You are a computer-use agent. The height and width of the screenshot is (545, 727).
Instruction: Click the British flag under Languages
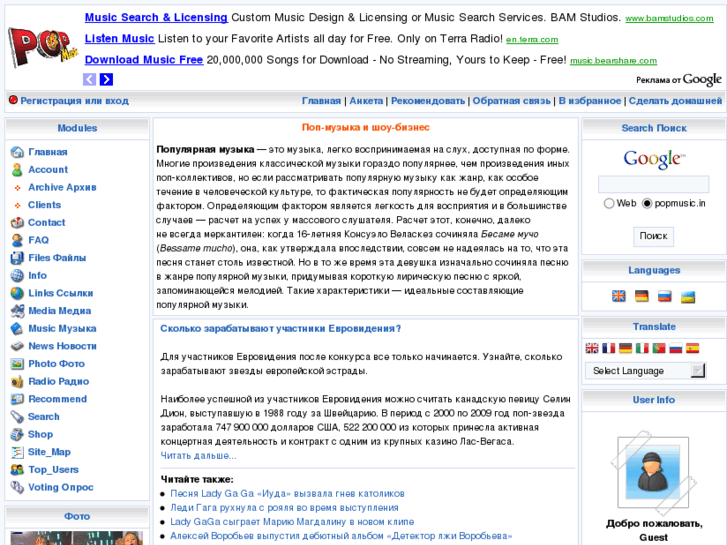point(619,296)
